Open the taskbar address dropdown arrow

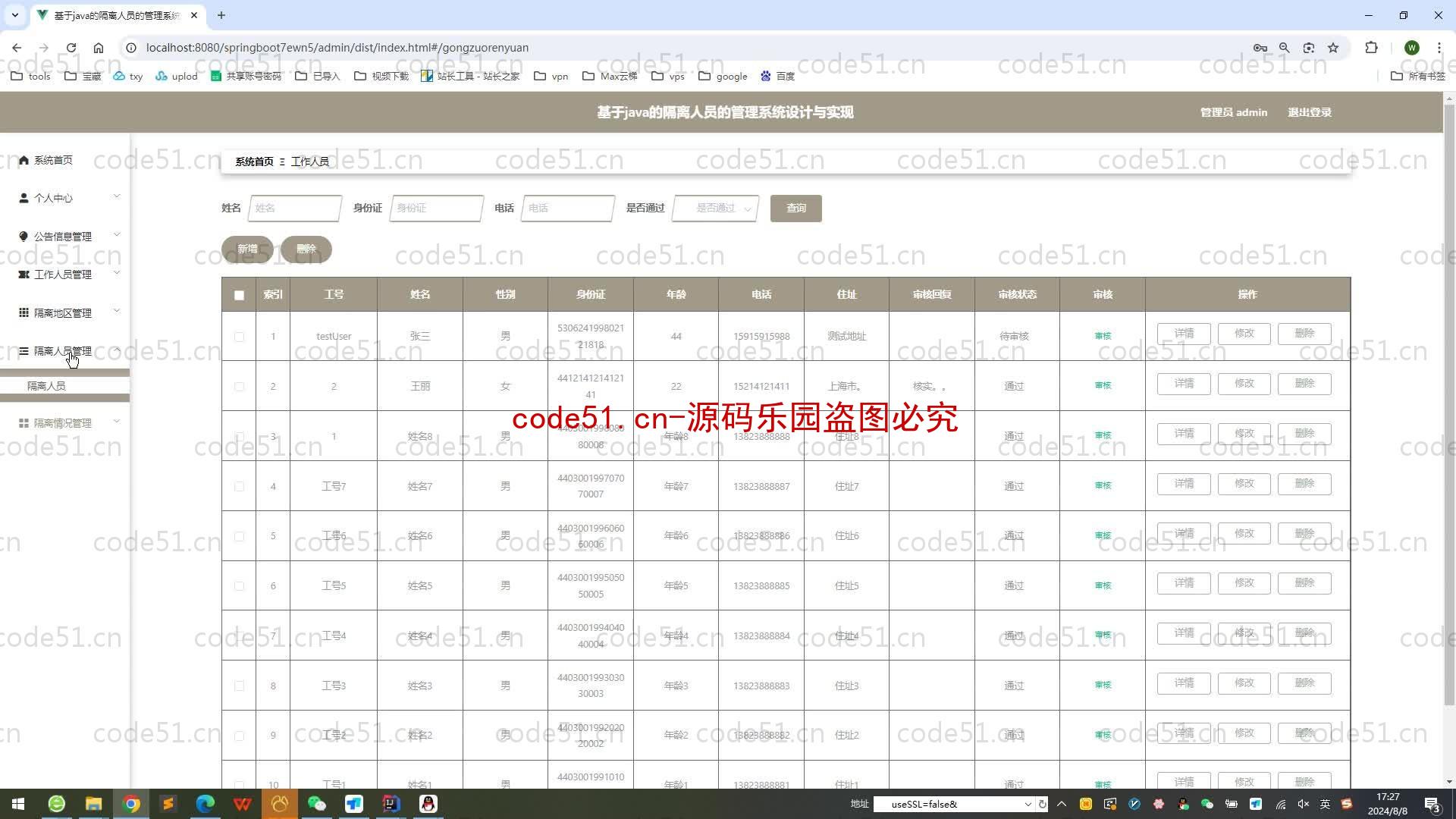1028,804
